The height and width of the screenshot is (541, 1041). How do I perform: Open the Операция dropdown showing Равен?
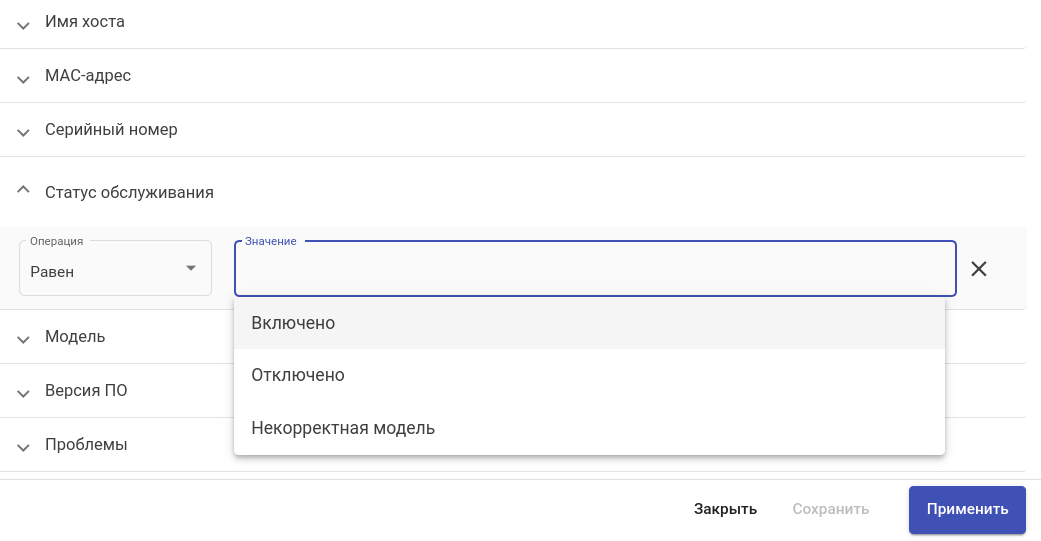[x=105, y=271]
